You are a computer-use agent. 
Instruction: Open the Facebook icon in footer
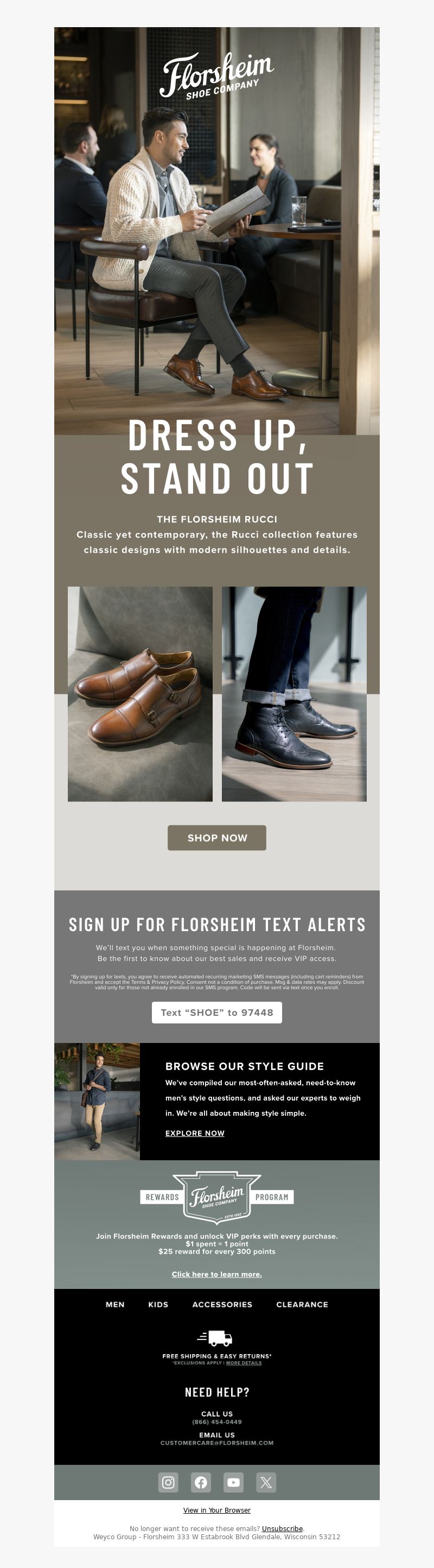click(201, 1482)
